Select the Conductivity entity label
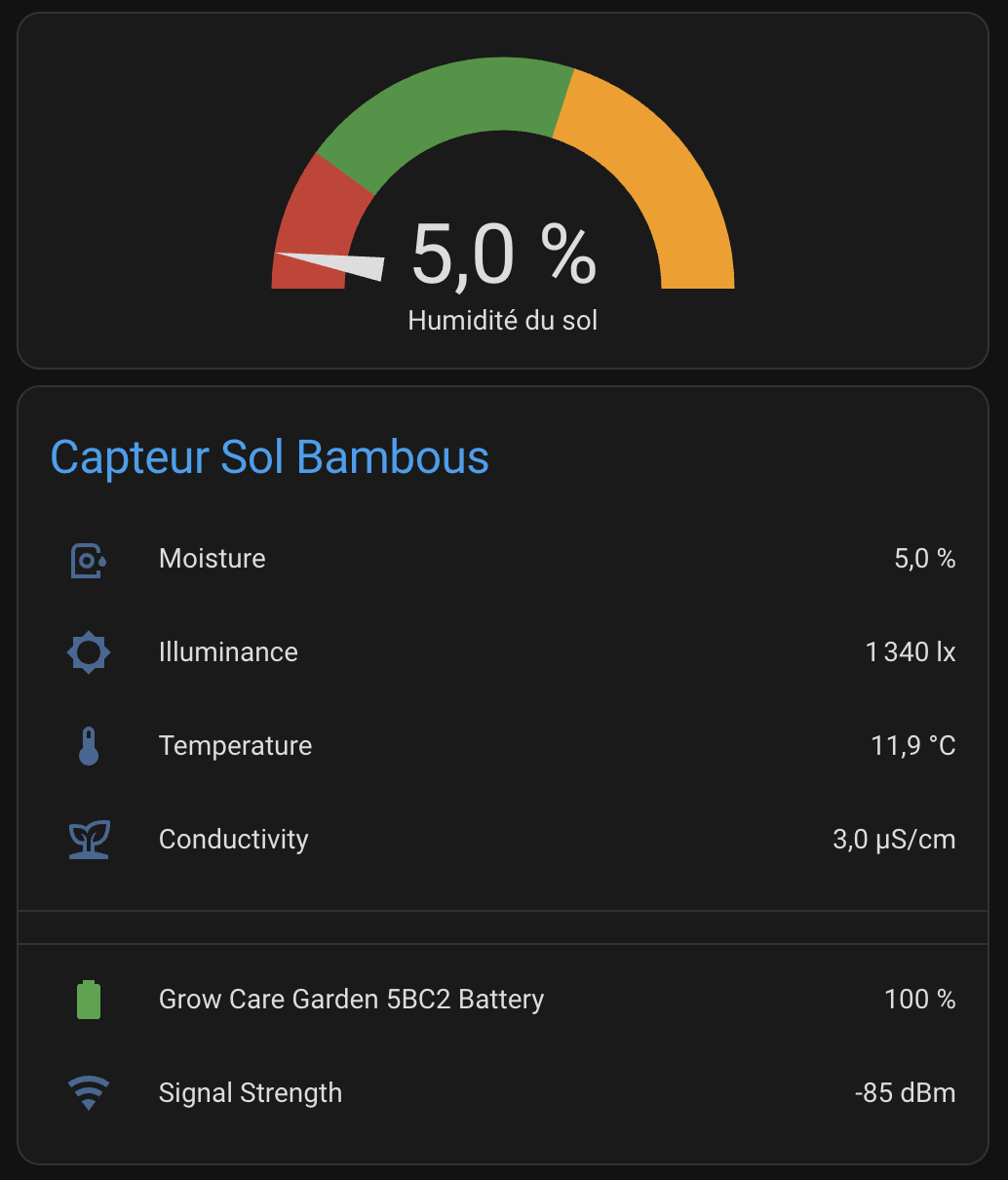1008x1180 pixels. click(233, 840)
